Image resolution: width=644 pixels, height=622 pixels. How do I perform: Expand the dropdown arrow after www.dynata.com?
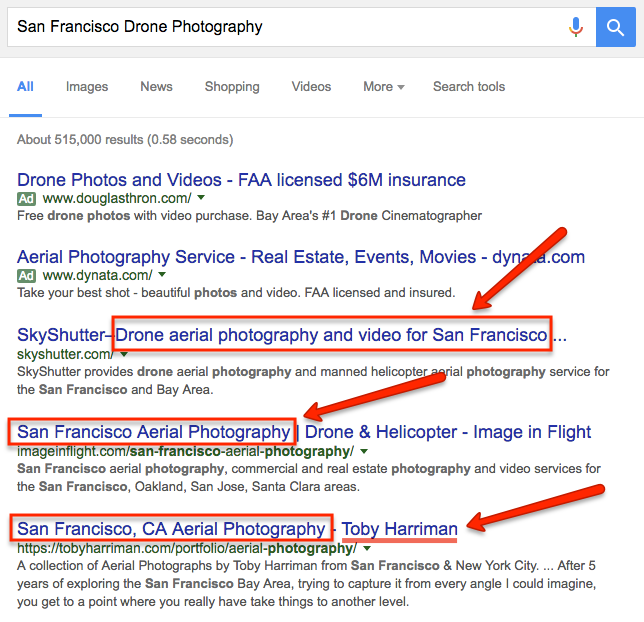[x=162, y=274]
